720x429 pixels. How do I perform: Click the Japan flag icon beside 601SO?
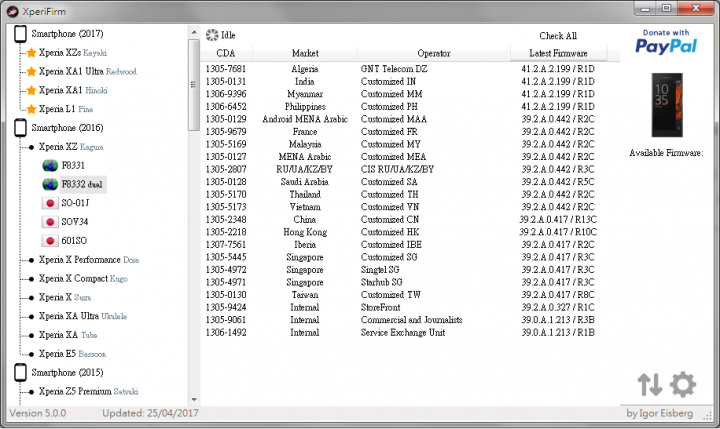click(50, 241)
